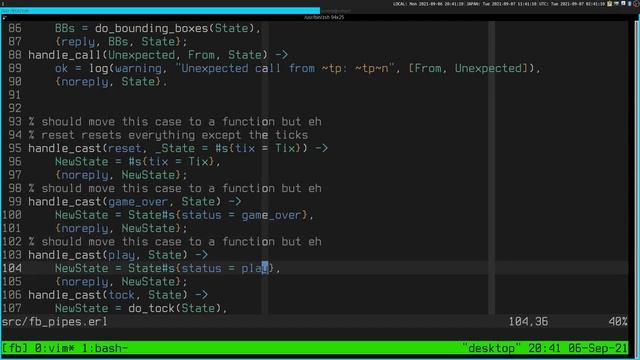This screenshot has width=640, height=360.
Task: Click {noreply, State} on line 90
Action: tap(108, 82)
